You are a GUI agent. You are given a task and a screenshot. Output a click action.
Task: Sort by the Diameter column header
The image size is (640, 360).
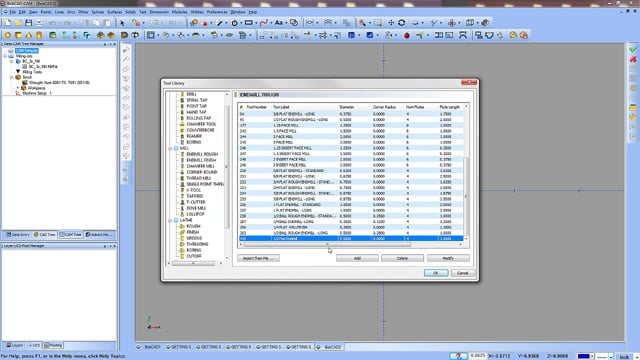[347, 107]
